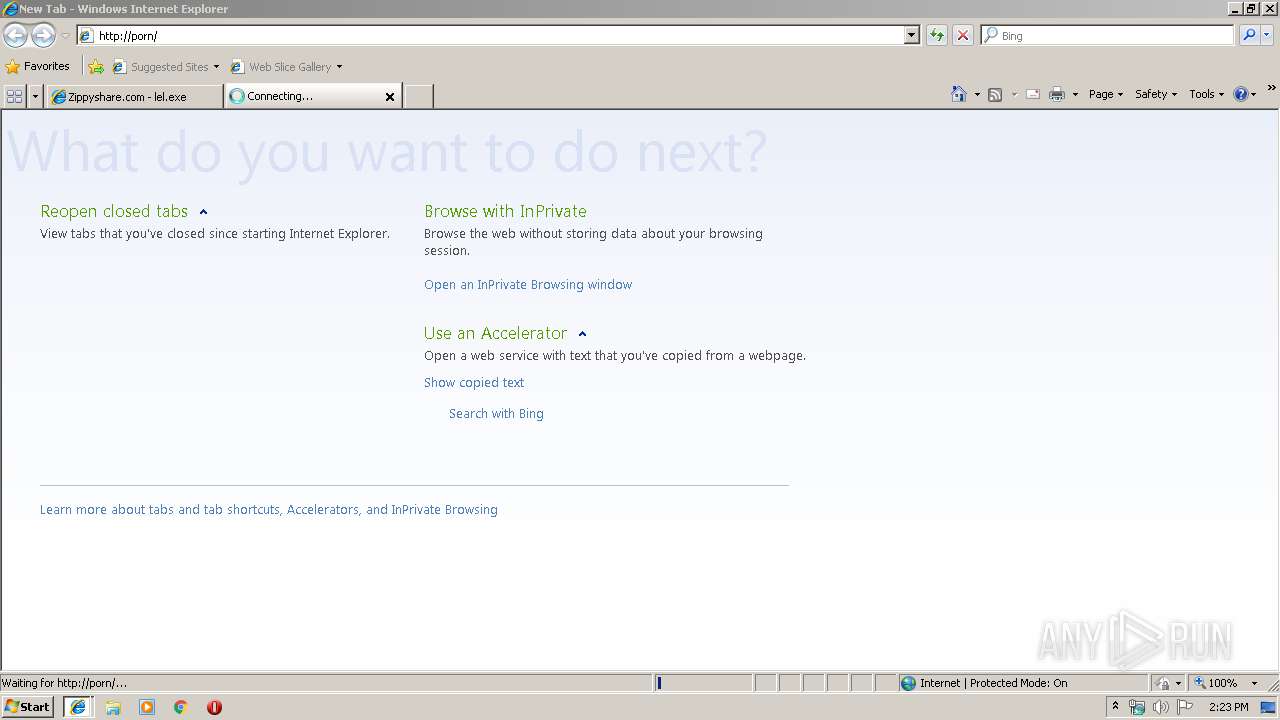Click the Add to Favorites Bar icon

tap(96, 67)
